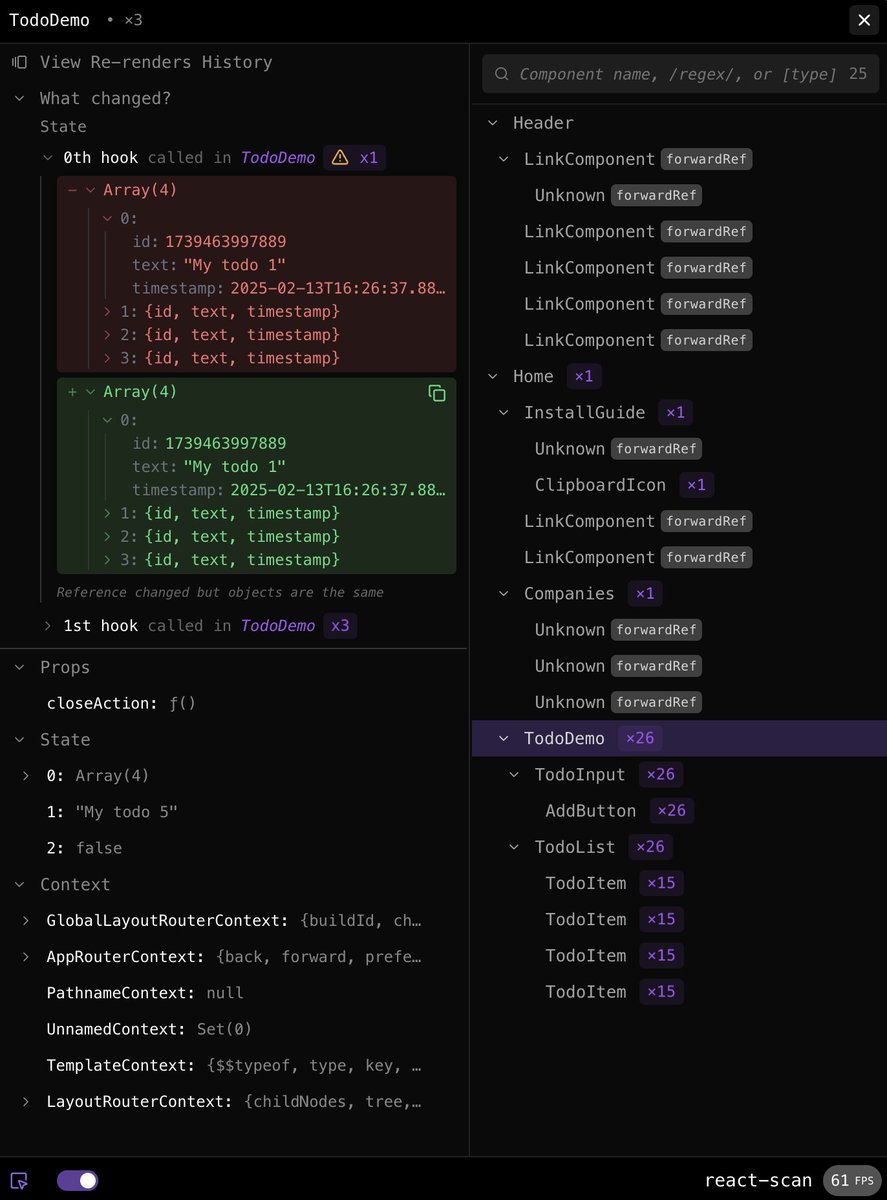Collapse the TodoInput tree node

[x=514, y=774]
